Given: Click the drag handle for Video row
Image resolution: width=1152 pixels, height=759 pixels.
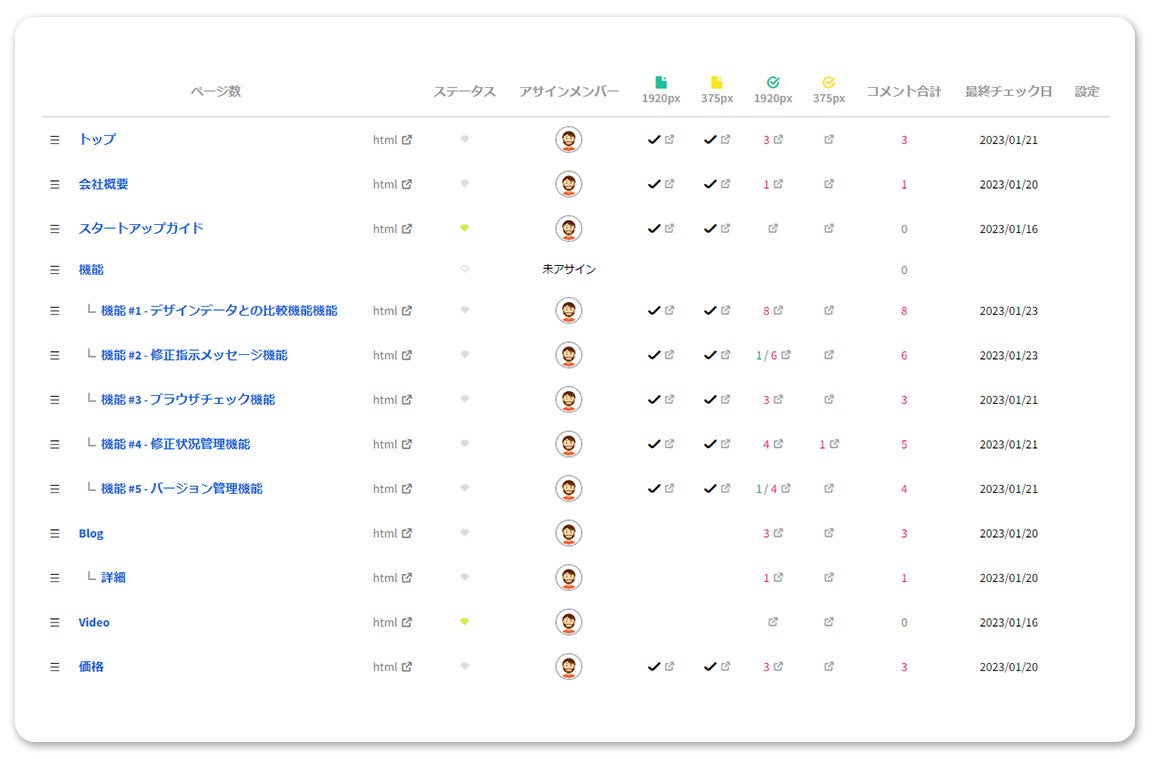Looking at the screenshot, I should tap(54, 622).
